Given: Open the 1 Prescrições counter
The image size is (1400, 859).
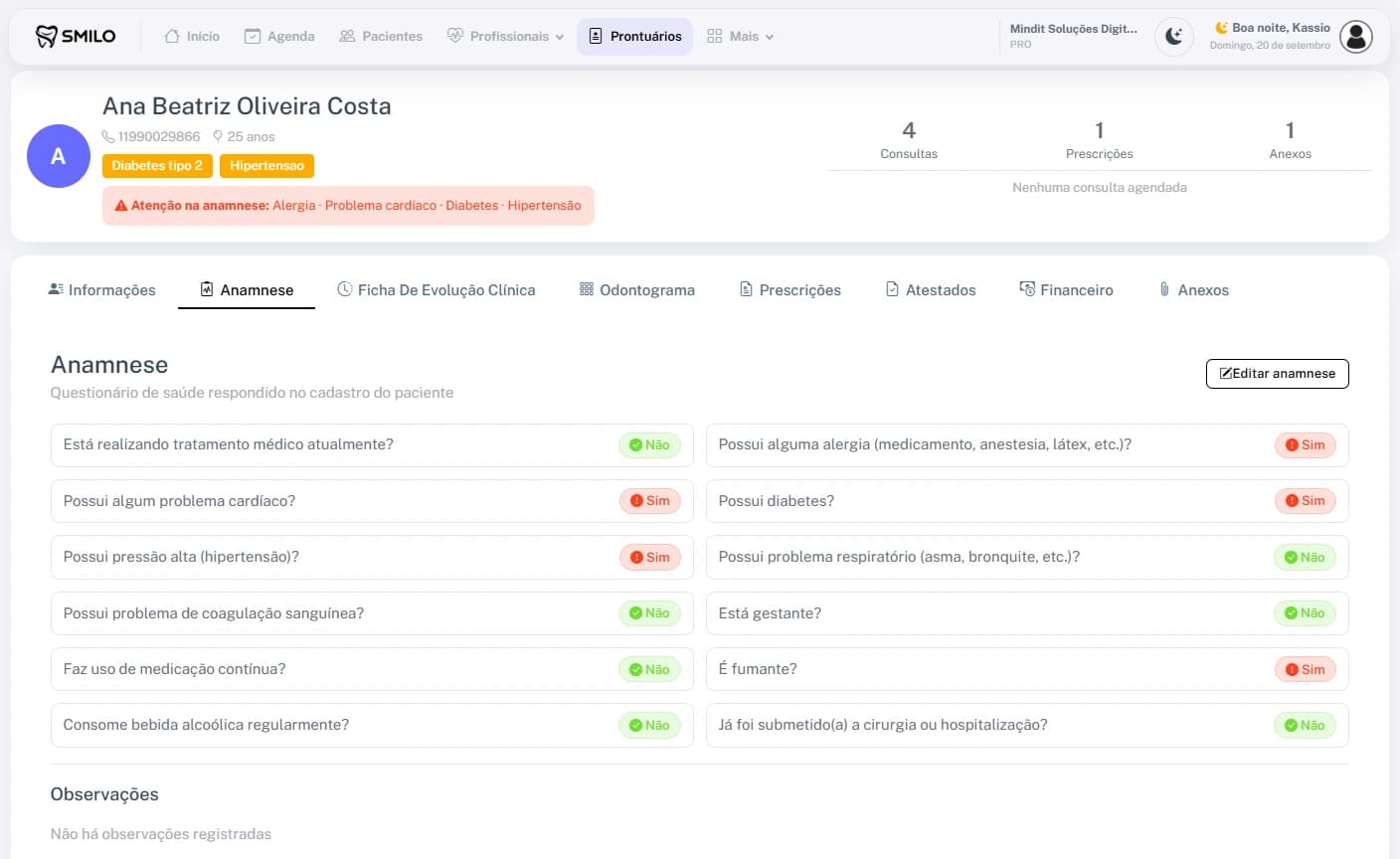Looking at the screenshot, I should 1099,140.
